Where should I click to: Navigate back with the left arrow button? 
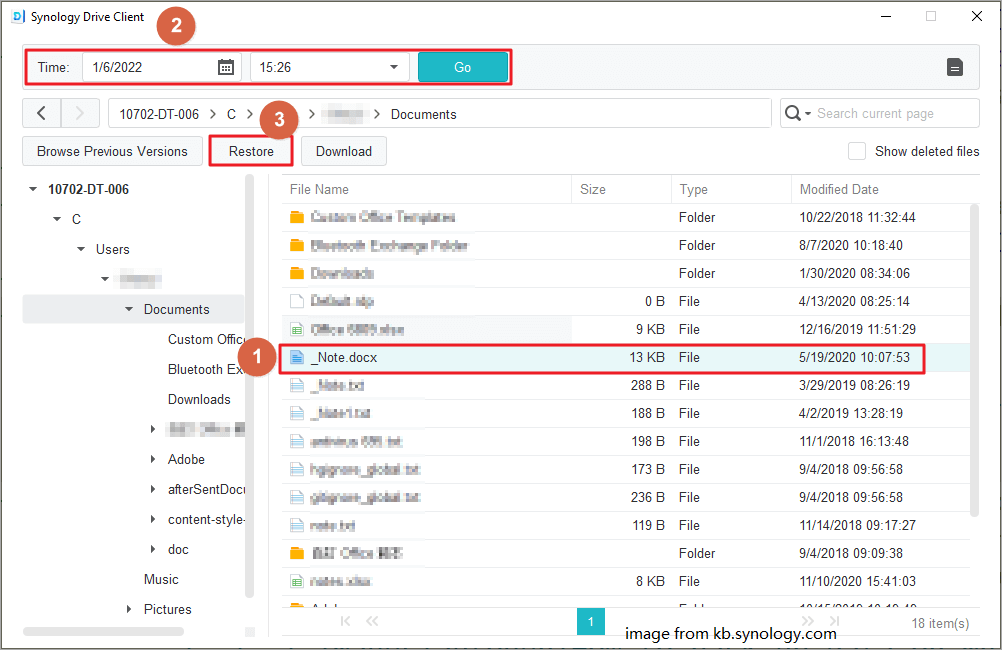(42, 114)
